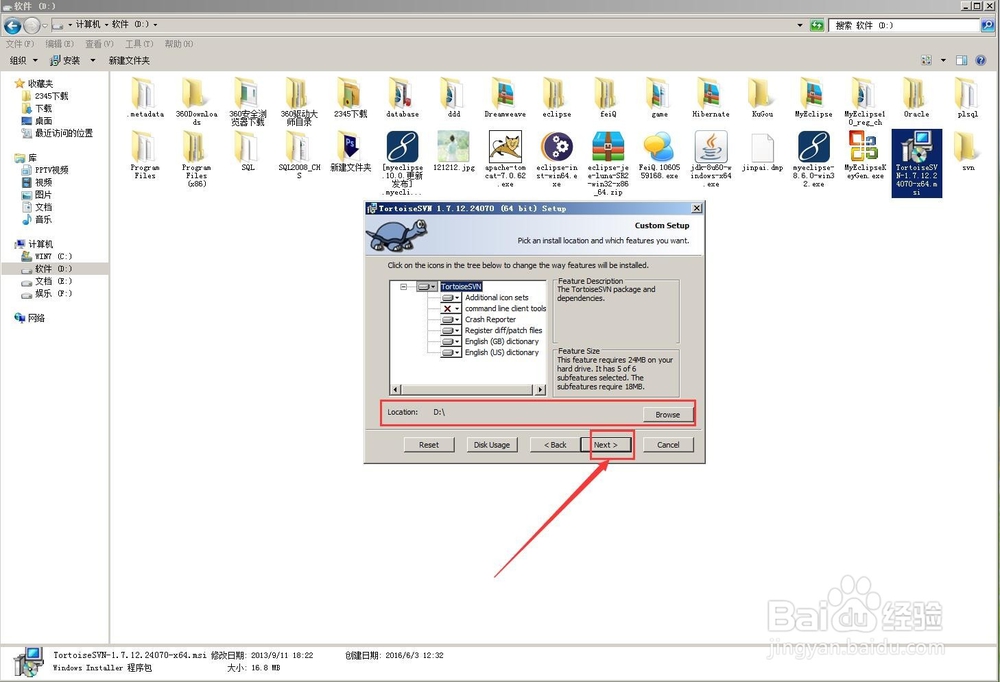Image resolution: width=1000 pixels, height=682 pixels.
Task: Select the jinpai.dmp file
Action: [x=762, y=151]
